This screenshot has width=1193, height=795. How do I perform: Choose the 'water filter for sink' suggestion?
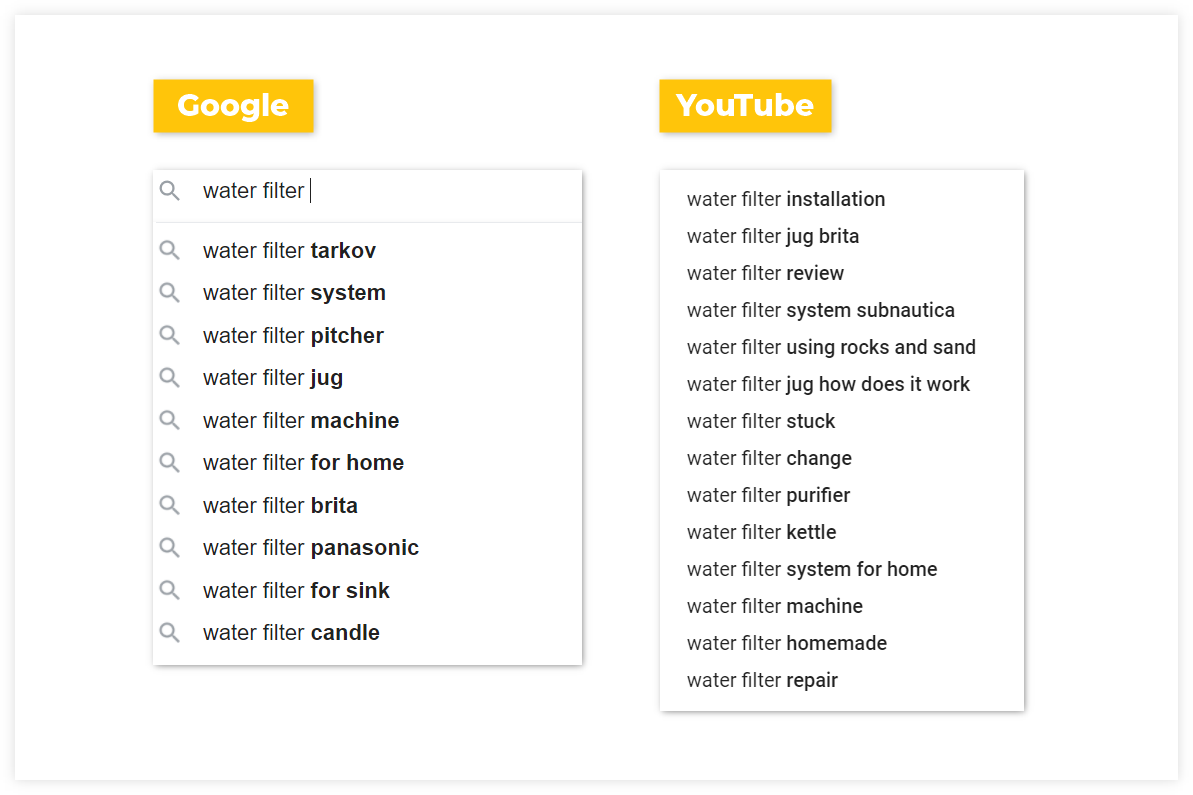[x=296, y=591]
